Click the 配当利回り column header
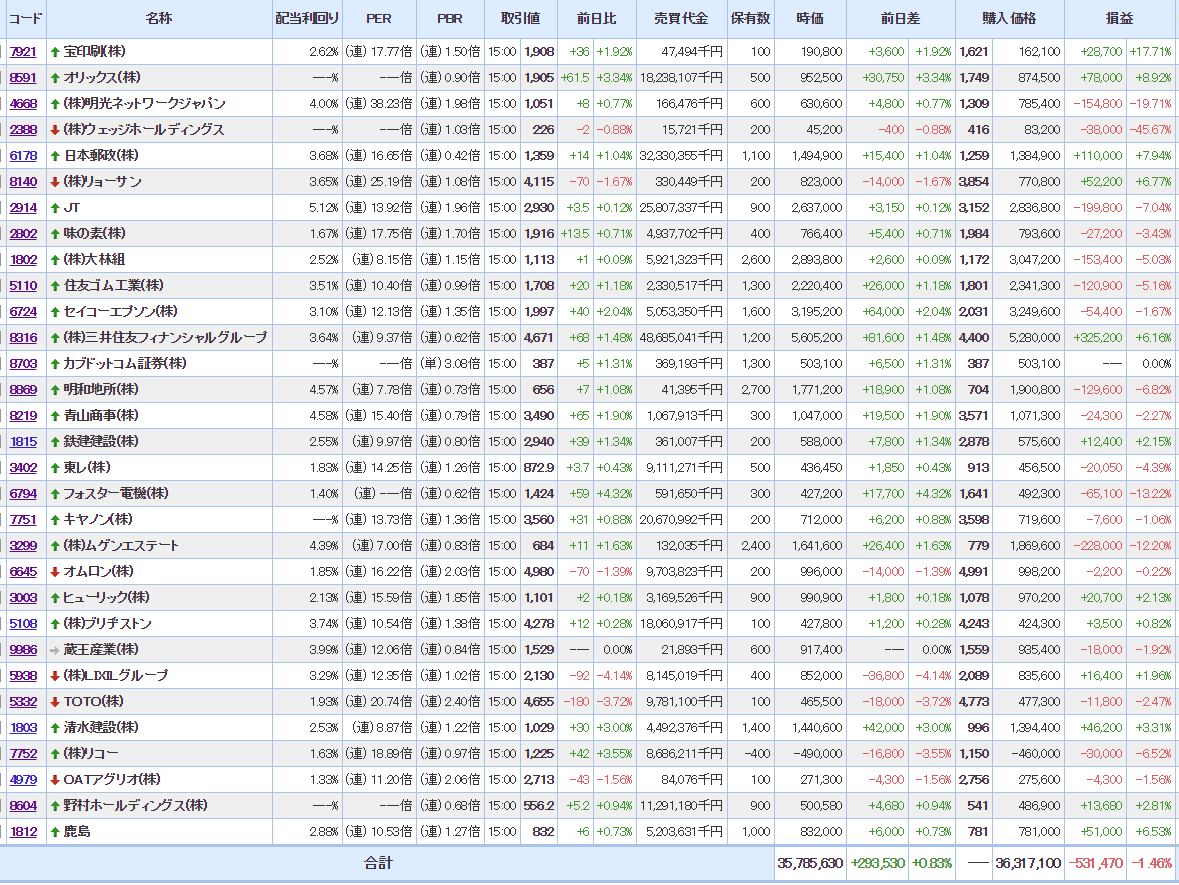This screenshot has height=885, width=1179. (307, 19)
